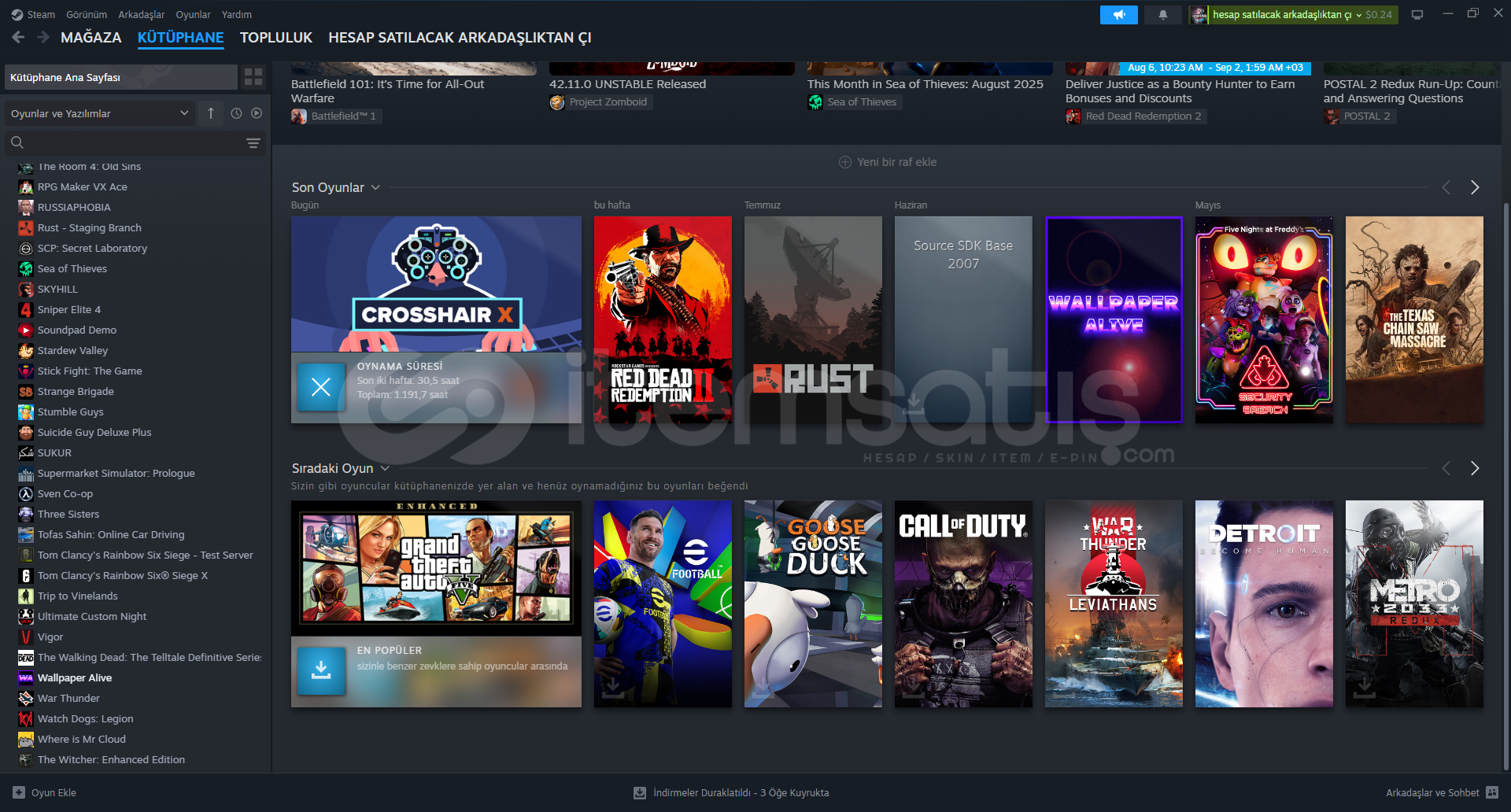
Task: Click Oyun Ekle at bottom left
Action: click(45, 792)
